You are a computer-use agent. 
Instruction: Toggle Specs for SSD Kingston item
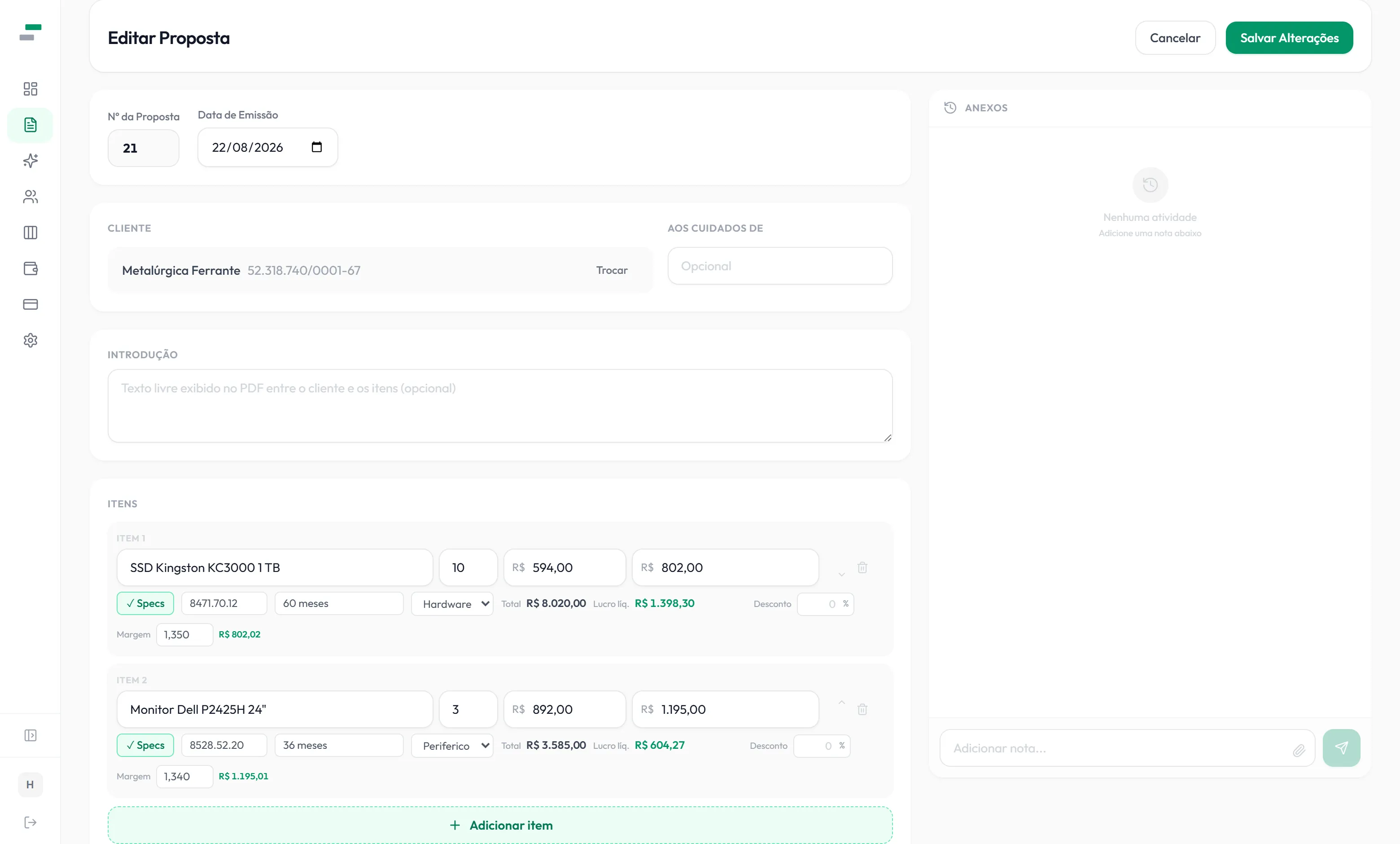145,603
